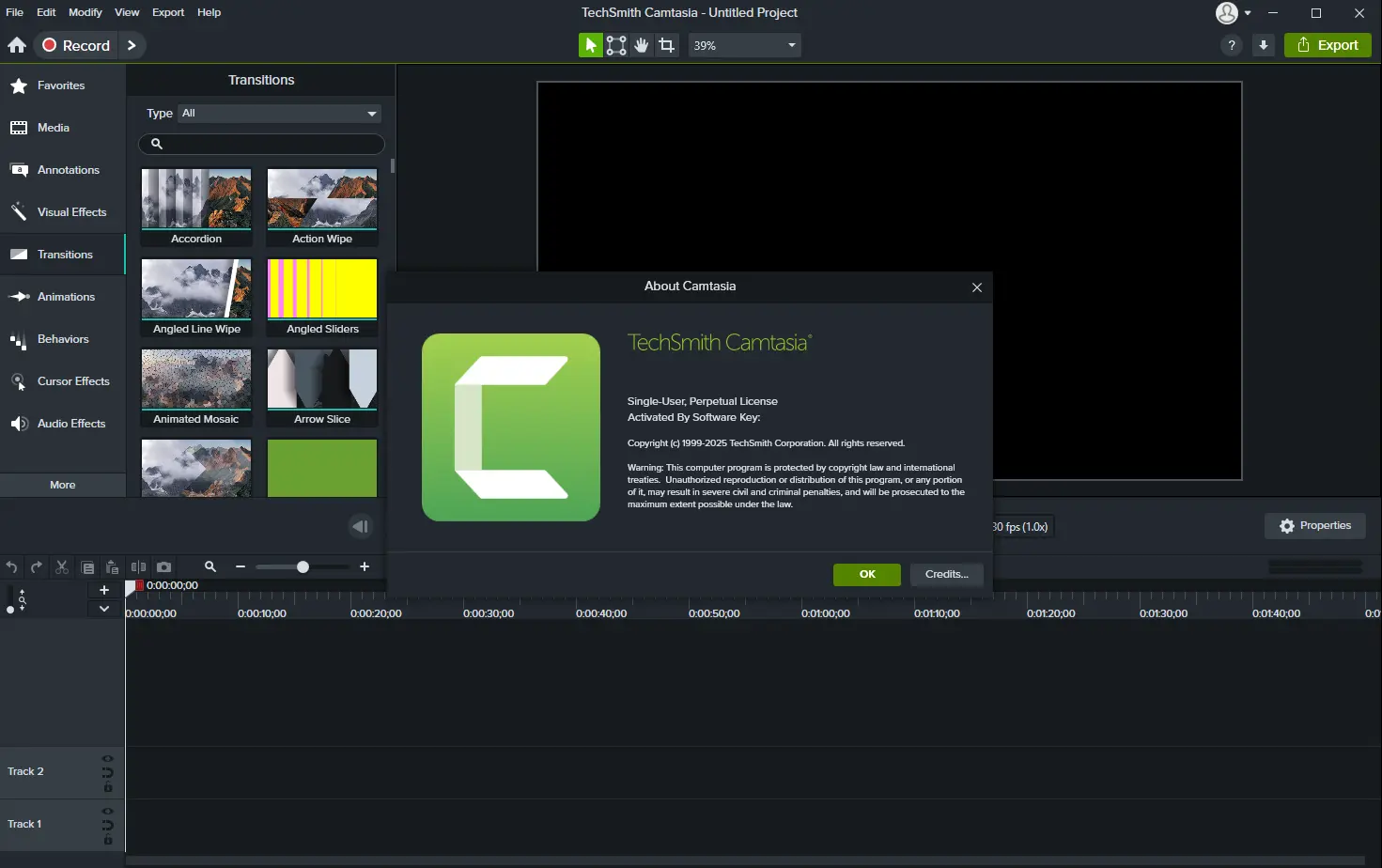Screen dimensions: 1382x868
Task: Open the transition Type dropdown
Action: click(x=279, y=113)
